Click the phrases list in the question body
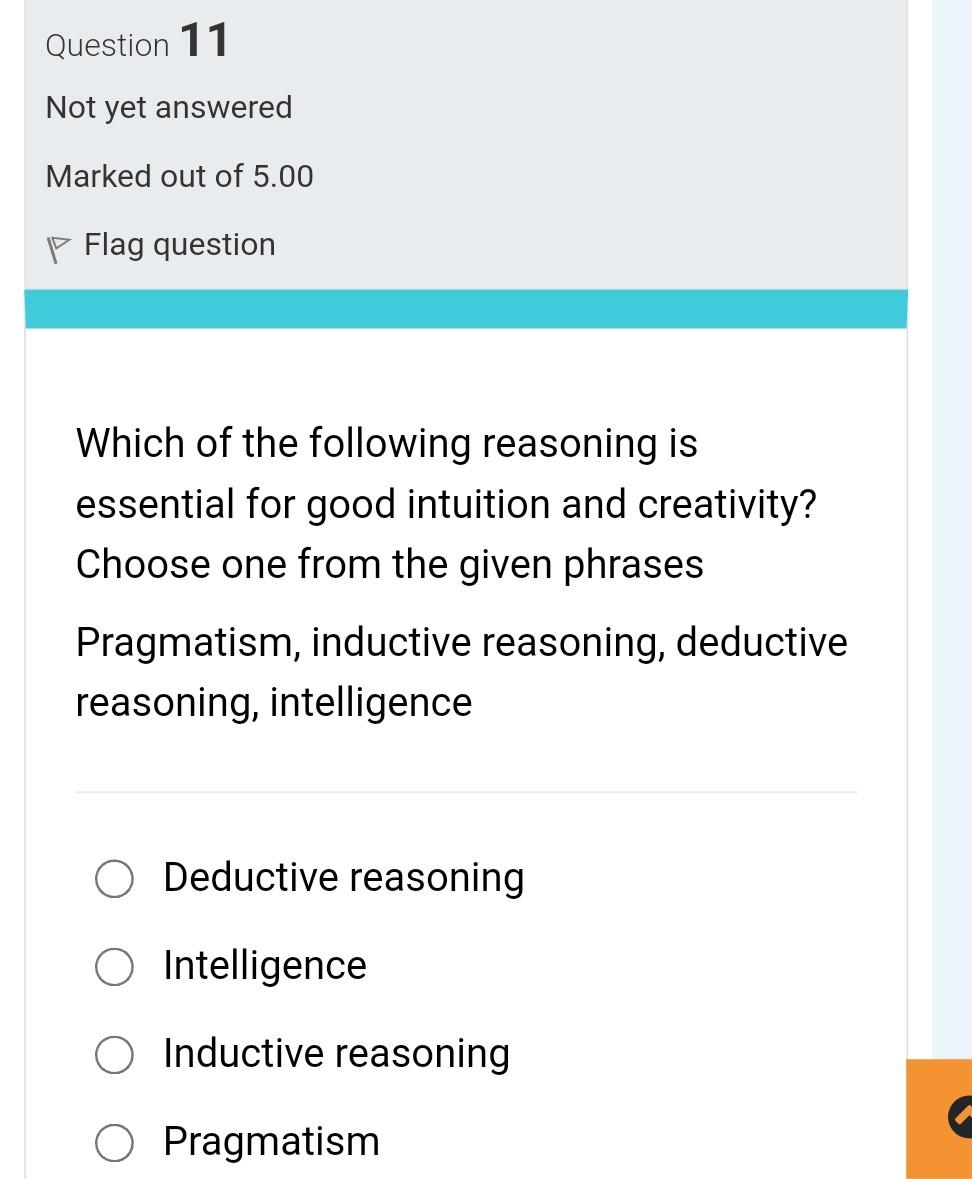Image resolution: width=972 pixels, height=1179 pixels. coord(460,671)
